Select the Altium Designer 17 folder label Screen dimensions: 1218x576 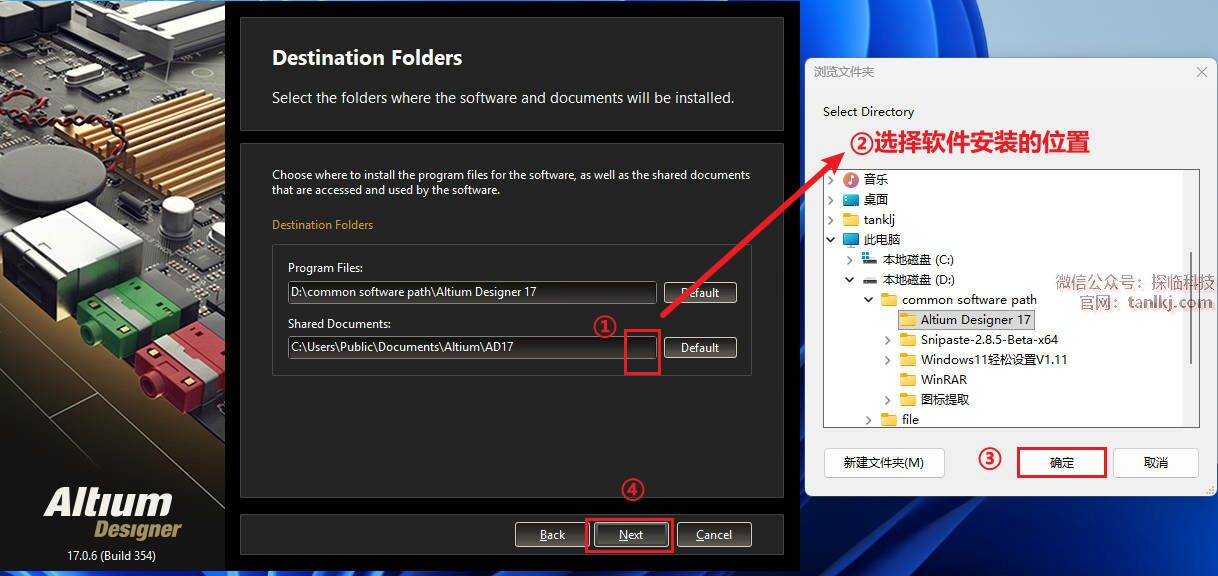click(x=976, y=320)
